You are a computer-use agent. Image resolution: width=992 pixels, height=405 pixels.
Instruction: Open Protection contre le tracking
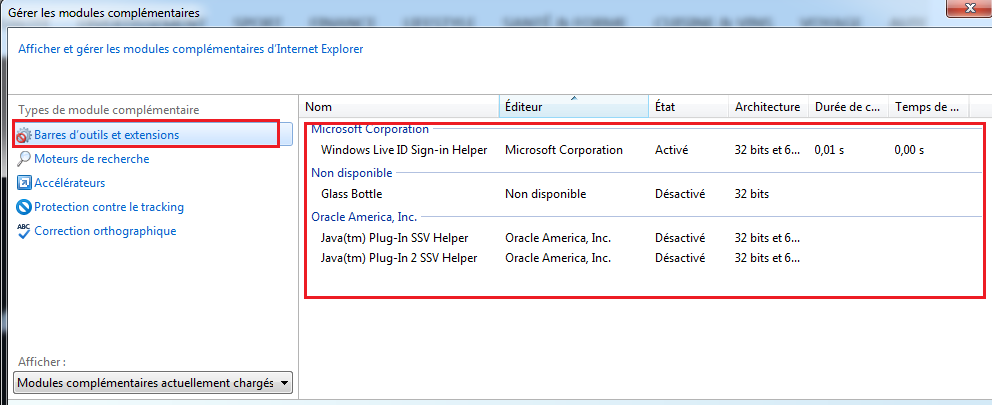point(109,207)
